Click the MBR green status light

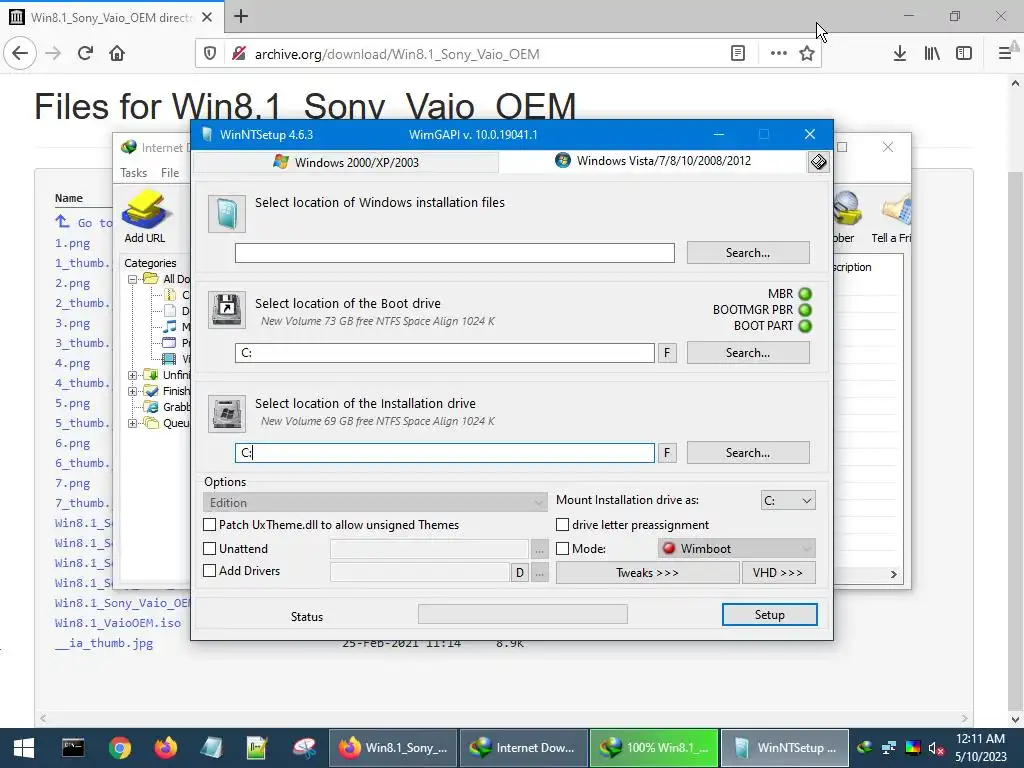pyautogui.click(x=805, y=294)
